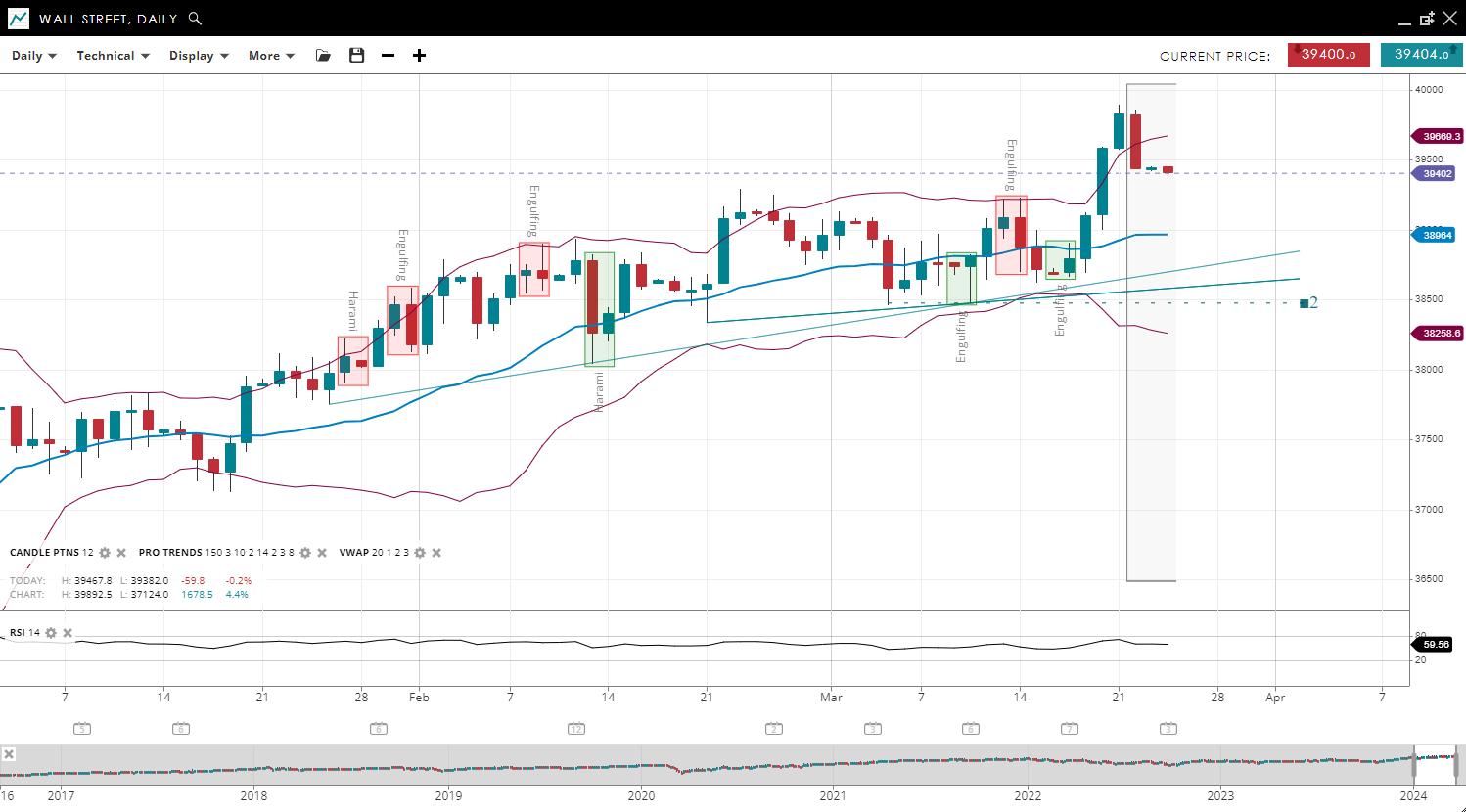Remove the Candle Ptns indicator
This screenshot has height=812, width=1466.
click(121, 553)
